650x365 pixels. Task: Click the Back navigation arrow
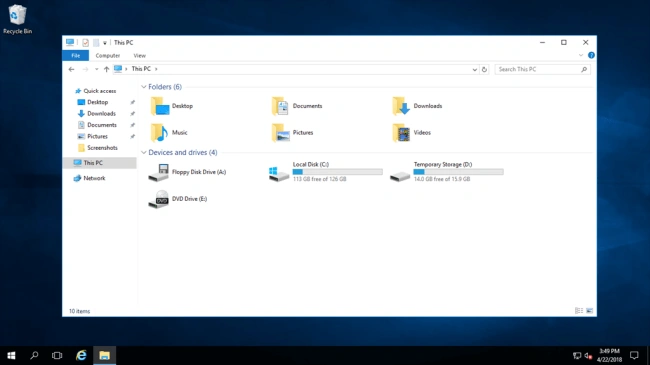(x=71, y=69)
